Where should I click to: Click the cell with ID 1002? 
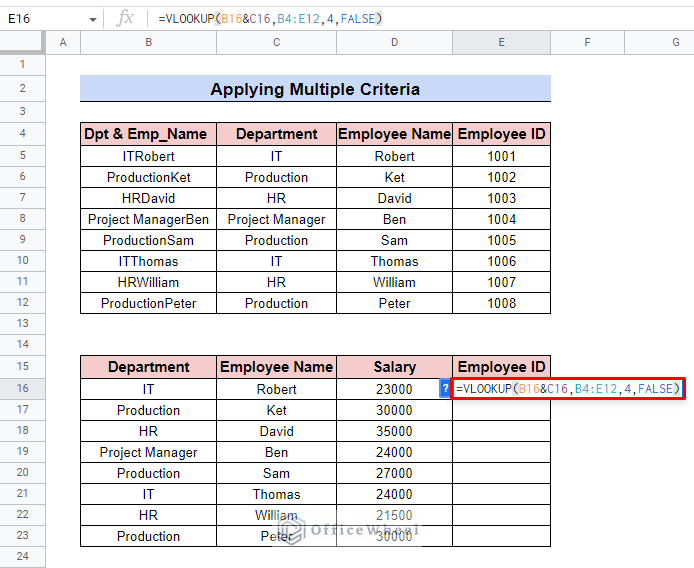point(501,177)
